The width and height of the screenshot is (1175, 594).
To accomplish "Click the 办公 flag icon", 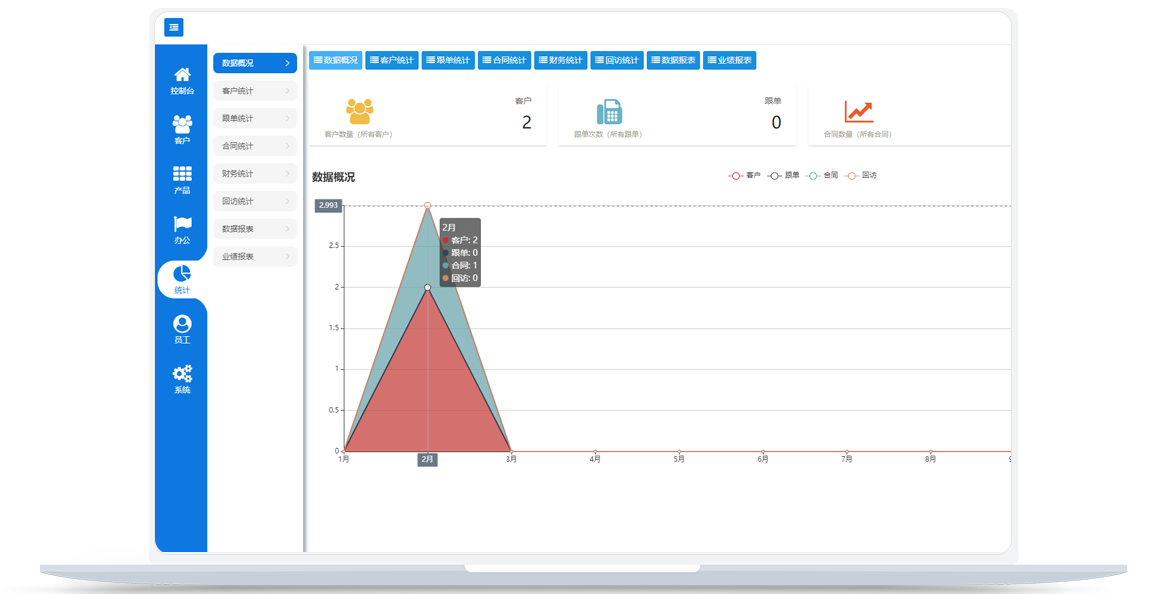I will [x=182, y=226].
